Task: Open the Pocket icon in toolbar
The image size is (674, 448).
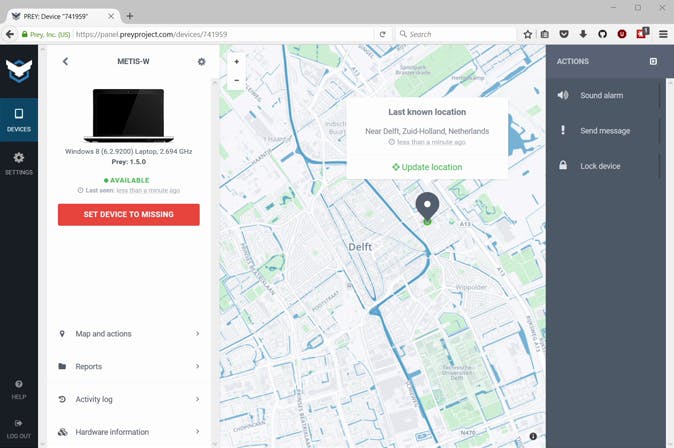Action: [564, 34]
